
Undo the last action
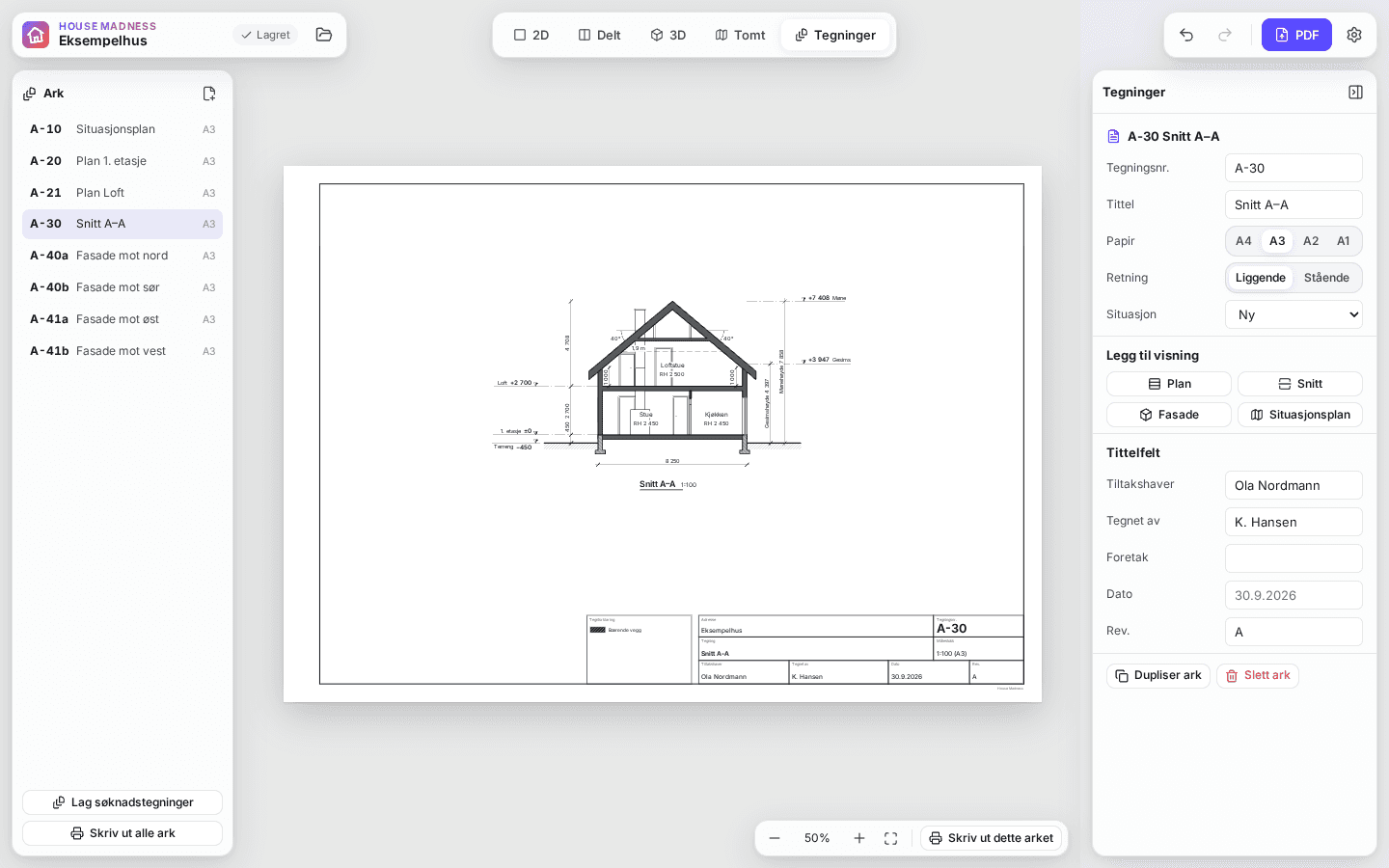pos(1186,35)
